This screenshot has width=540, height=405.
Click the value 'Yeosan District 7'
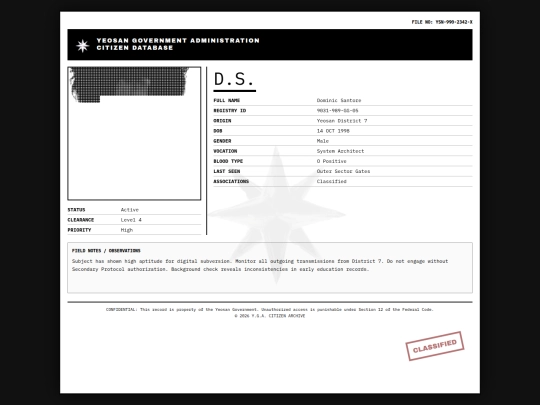(342, 121)
